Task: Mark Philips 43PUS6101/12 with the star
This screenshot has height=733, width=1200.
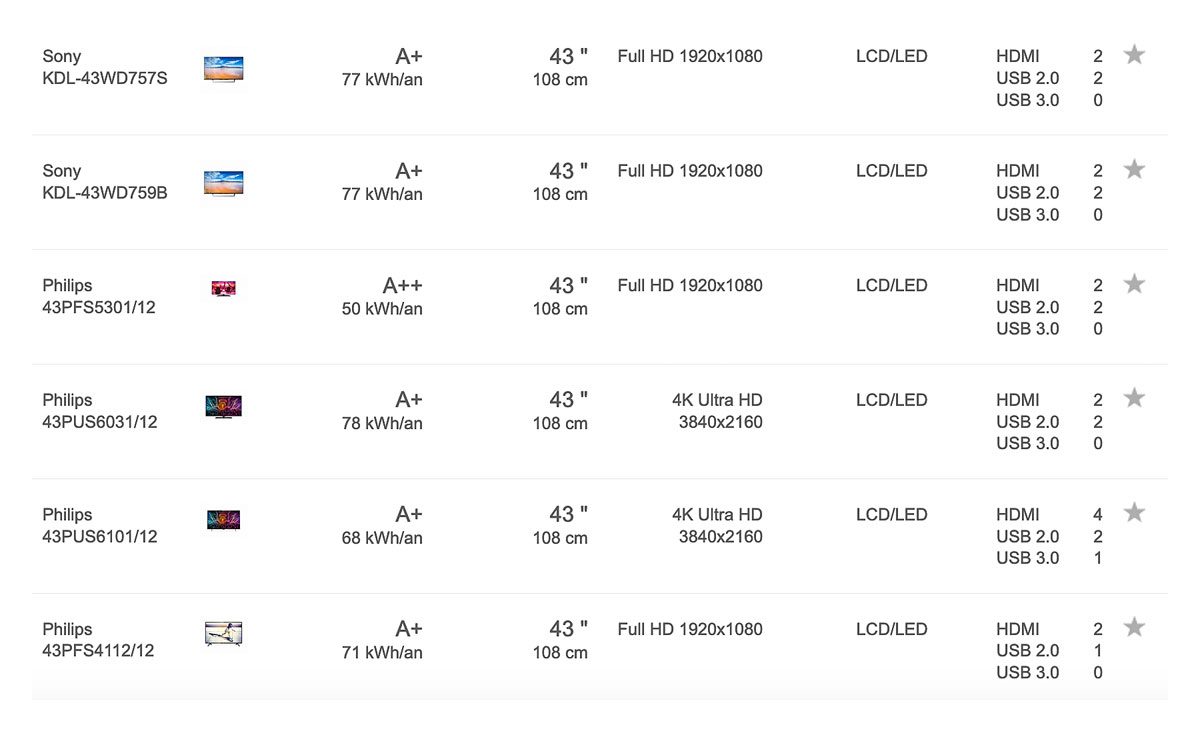Action: pos(1134,513)
